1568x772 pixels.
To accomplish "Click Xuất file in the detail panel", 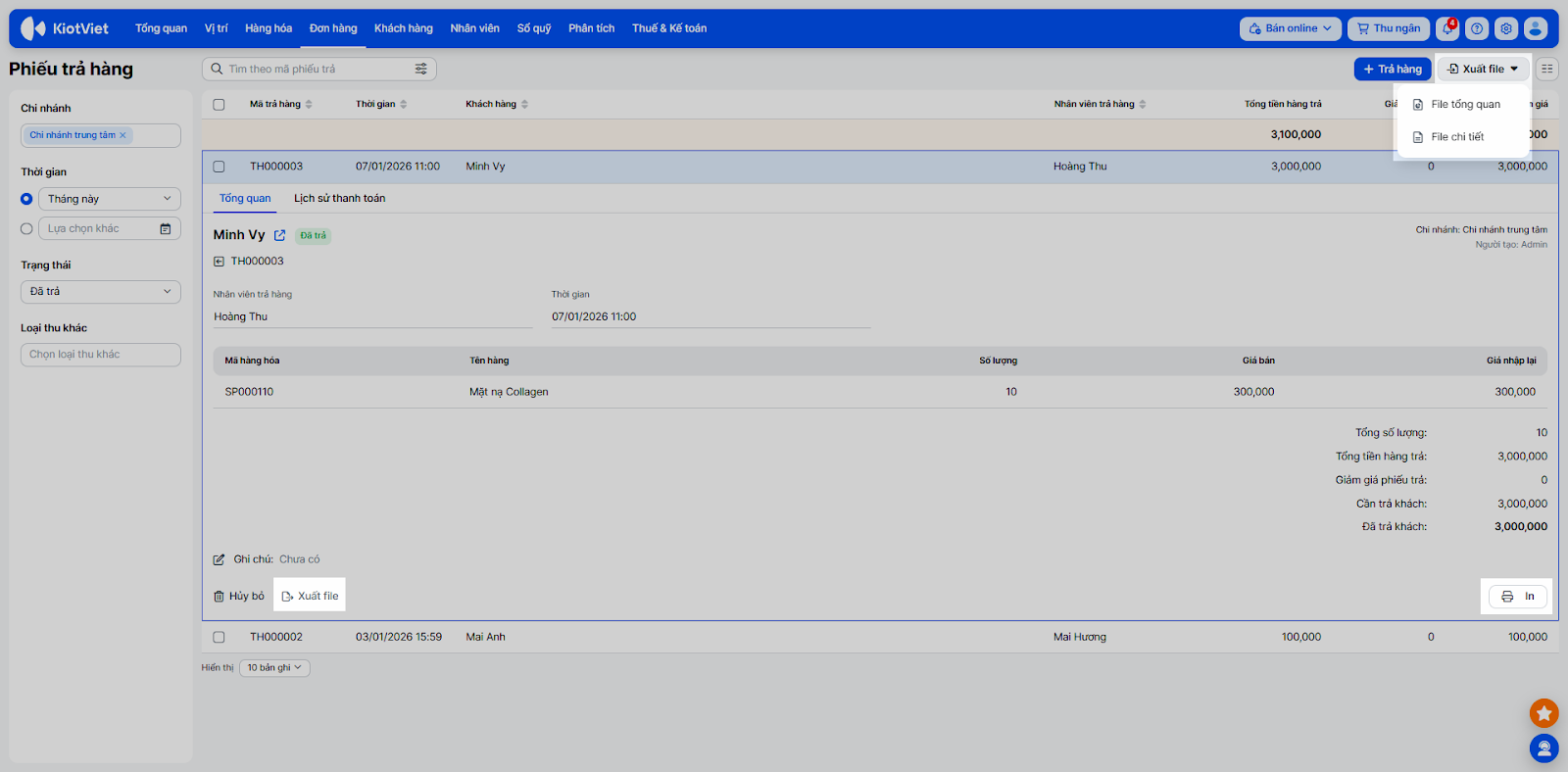I will [310, 596].
